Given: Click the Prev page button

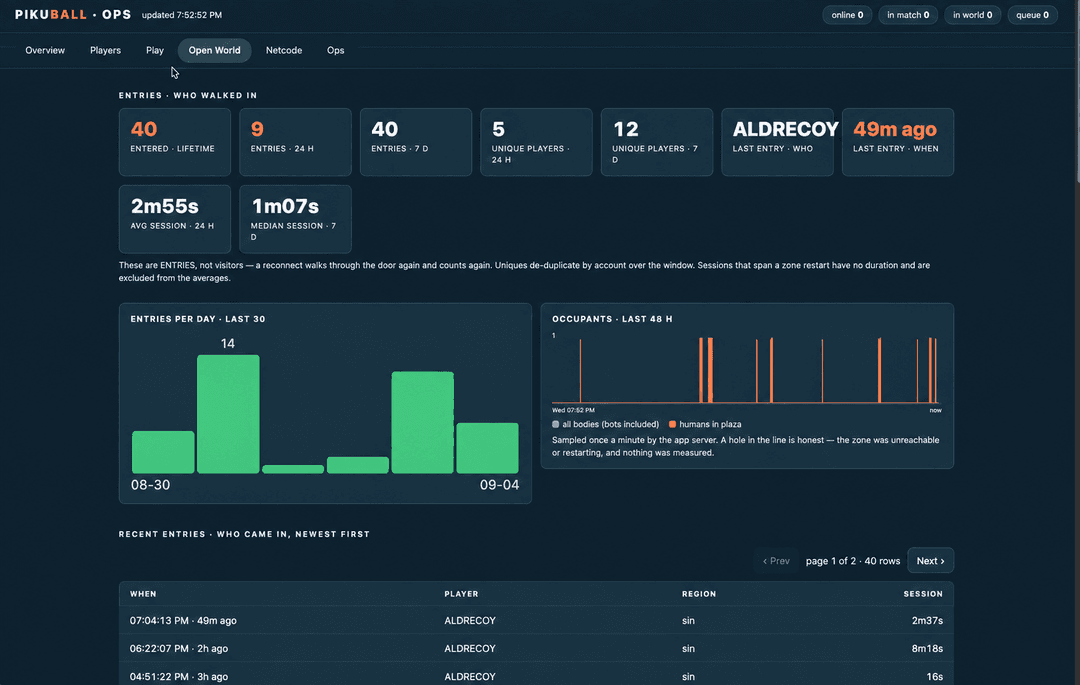Looking at the screenshot, I should pyautogui.click(x=776, y=560).
